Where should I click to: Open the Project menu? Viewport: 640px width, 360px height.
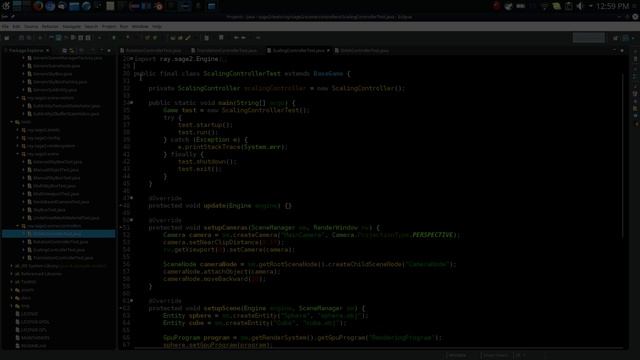coord(109,27)
